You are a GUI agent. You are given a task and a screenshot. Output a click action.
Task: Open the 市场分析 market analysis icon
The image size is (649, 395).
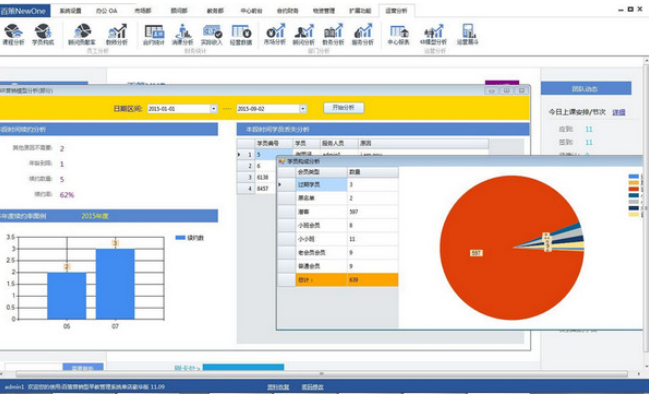pos(275,34)
